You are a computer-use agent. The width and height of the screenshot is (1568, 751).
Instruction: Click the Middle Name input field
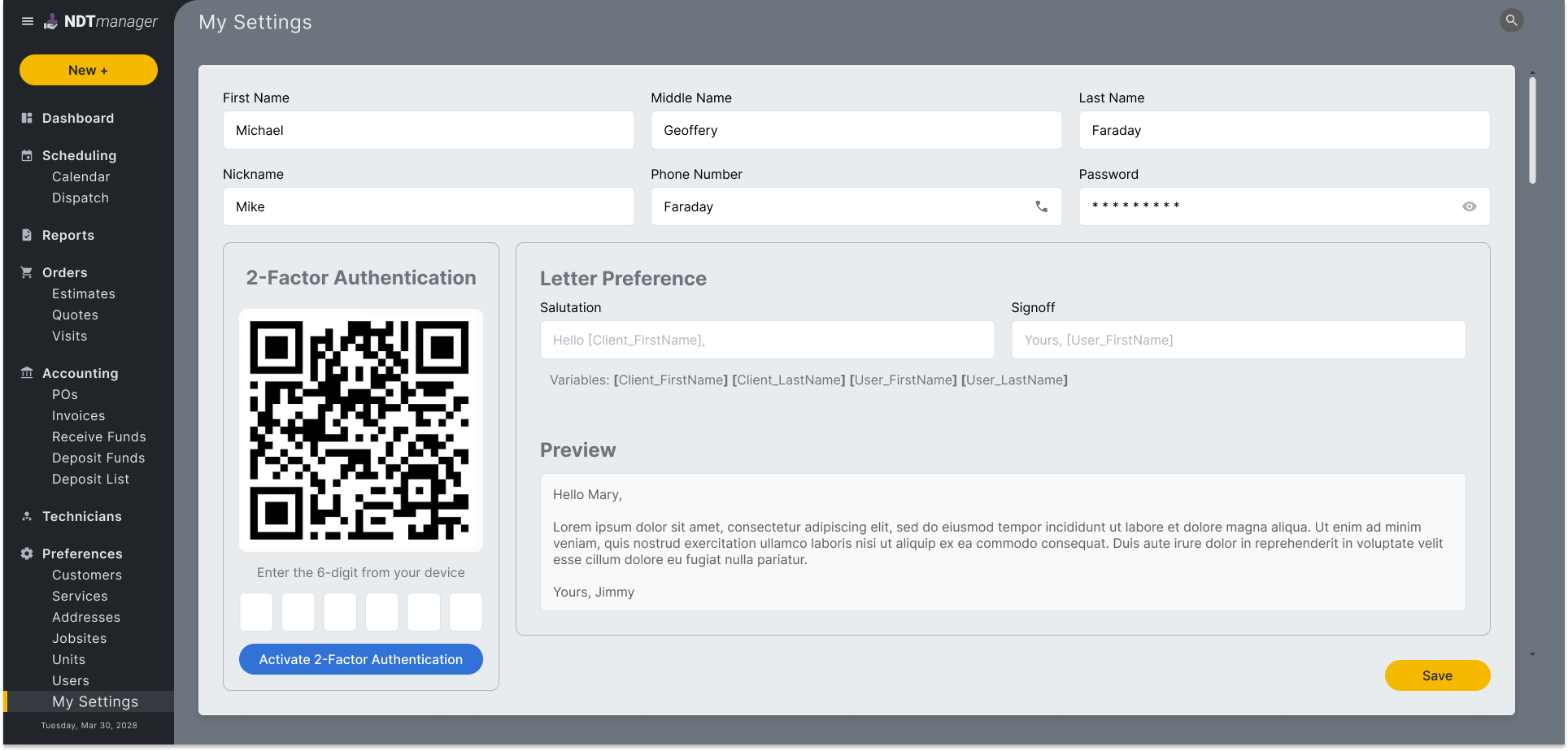click(x=856, y=130)
